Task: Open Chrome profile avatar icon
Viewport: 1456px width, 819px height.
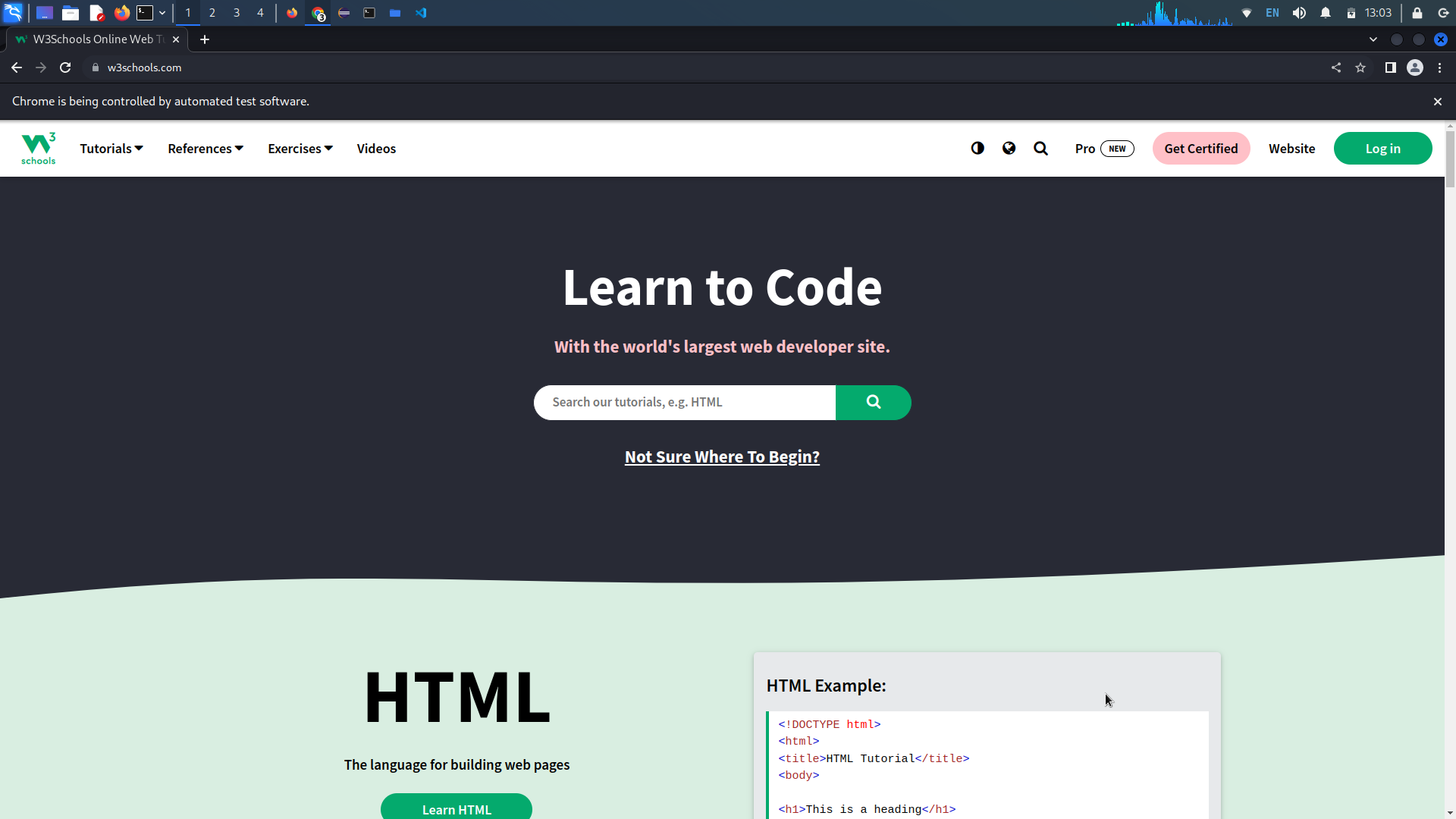Action: coord(1415,67)
